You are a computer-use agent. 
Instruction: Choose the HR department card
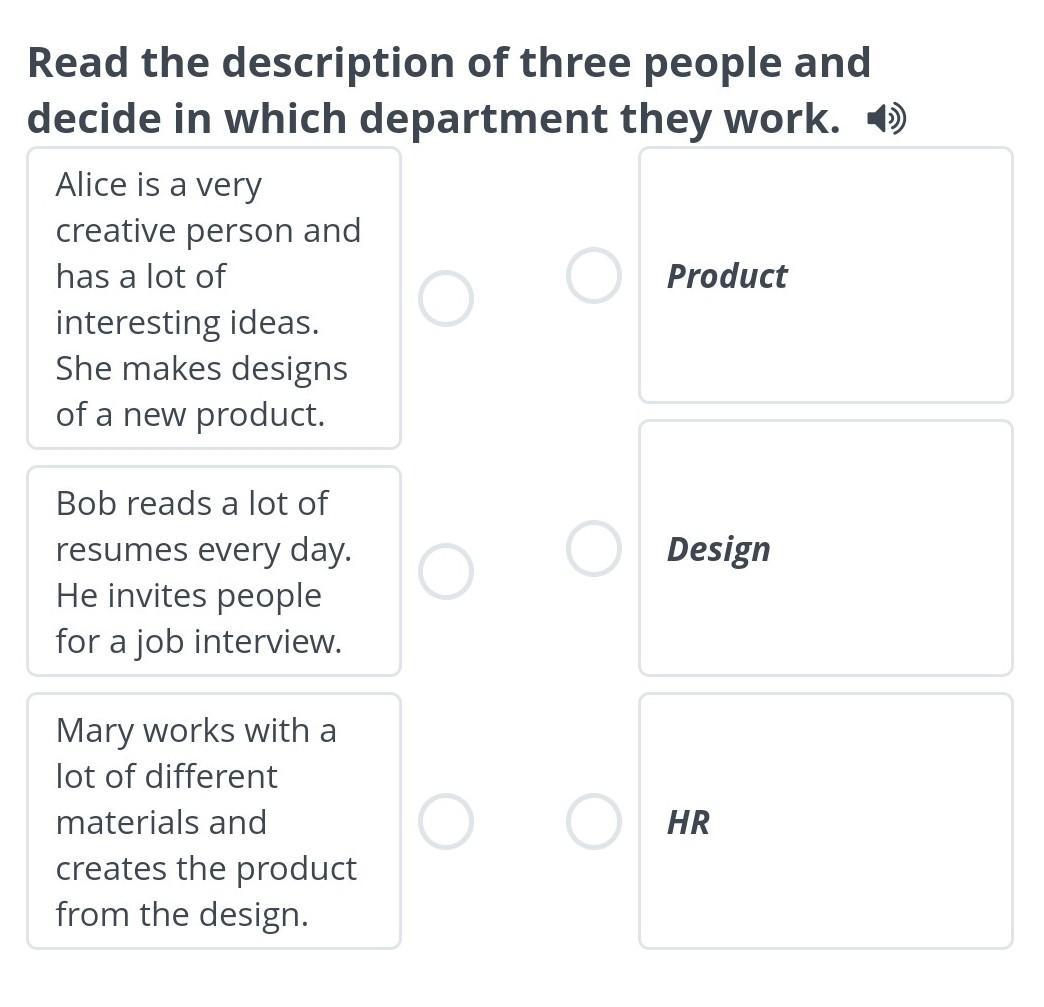(x=825, y=821)
